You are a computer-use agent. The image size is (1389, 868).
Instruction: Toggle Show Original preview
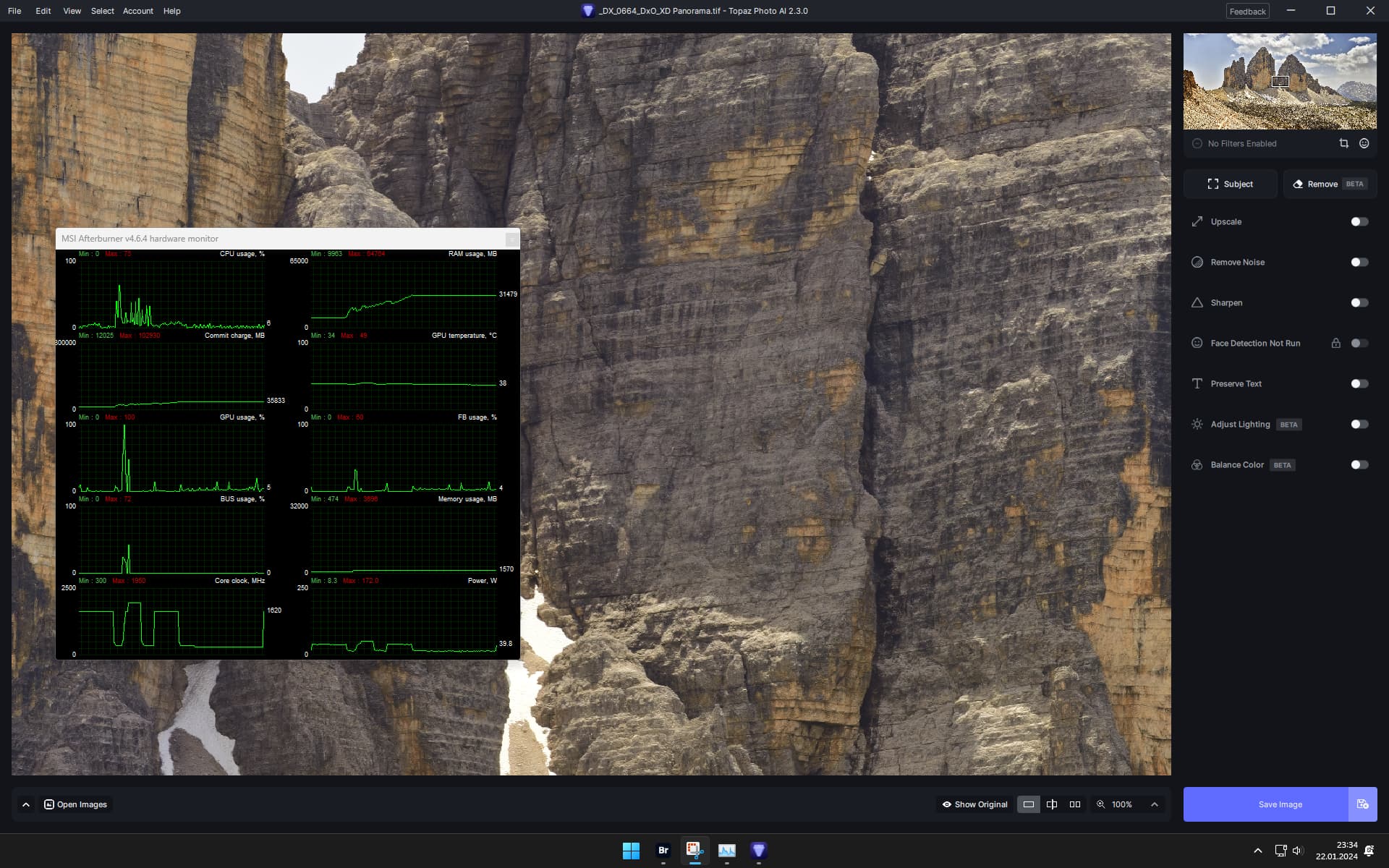pyautogui.click(x=974, y=804)
